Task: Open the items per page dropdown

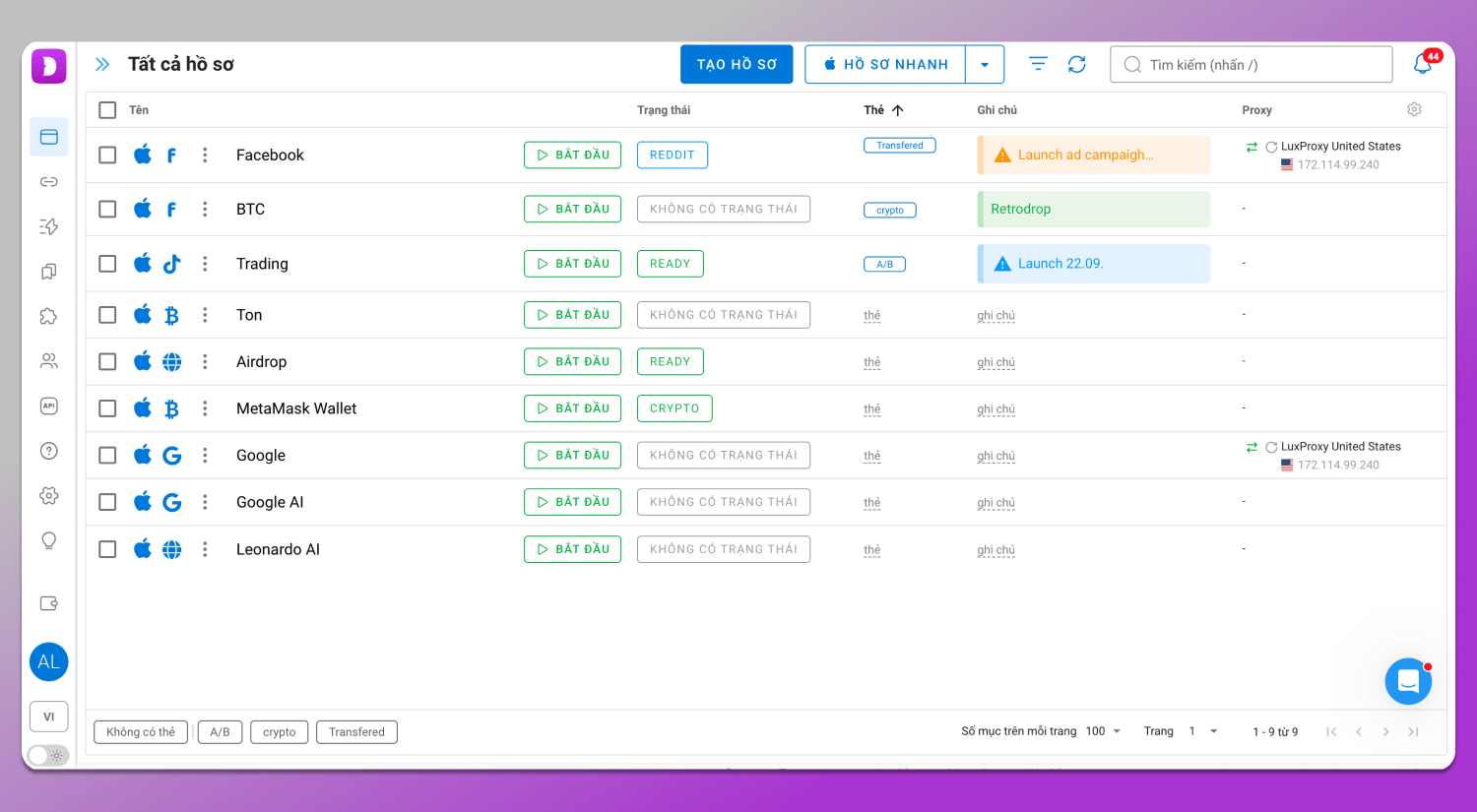Action: 1103,731
